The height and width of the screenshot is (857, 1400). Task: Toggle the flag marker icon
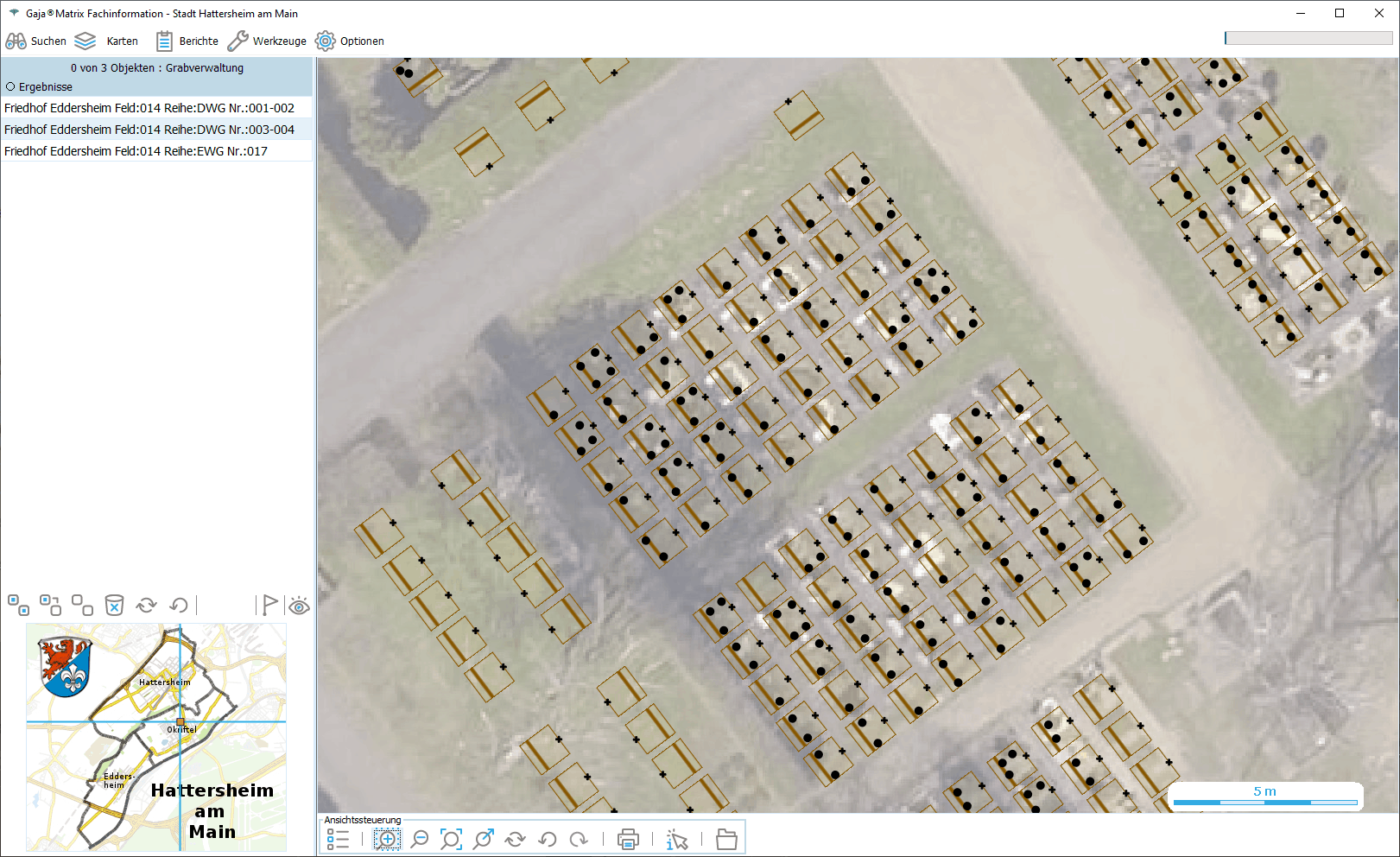[x=269, y=605]
